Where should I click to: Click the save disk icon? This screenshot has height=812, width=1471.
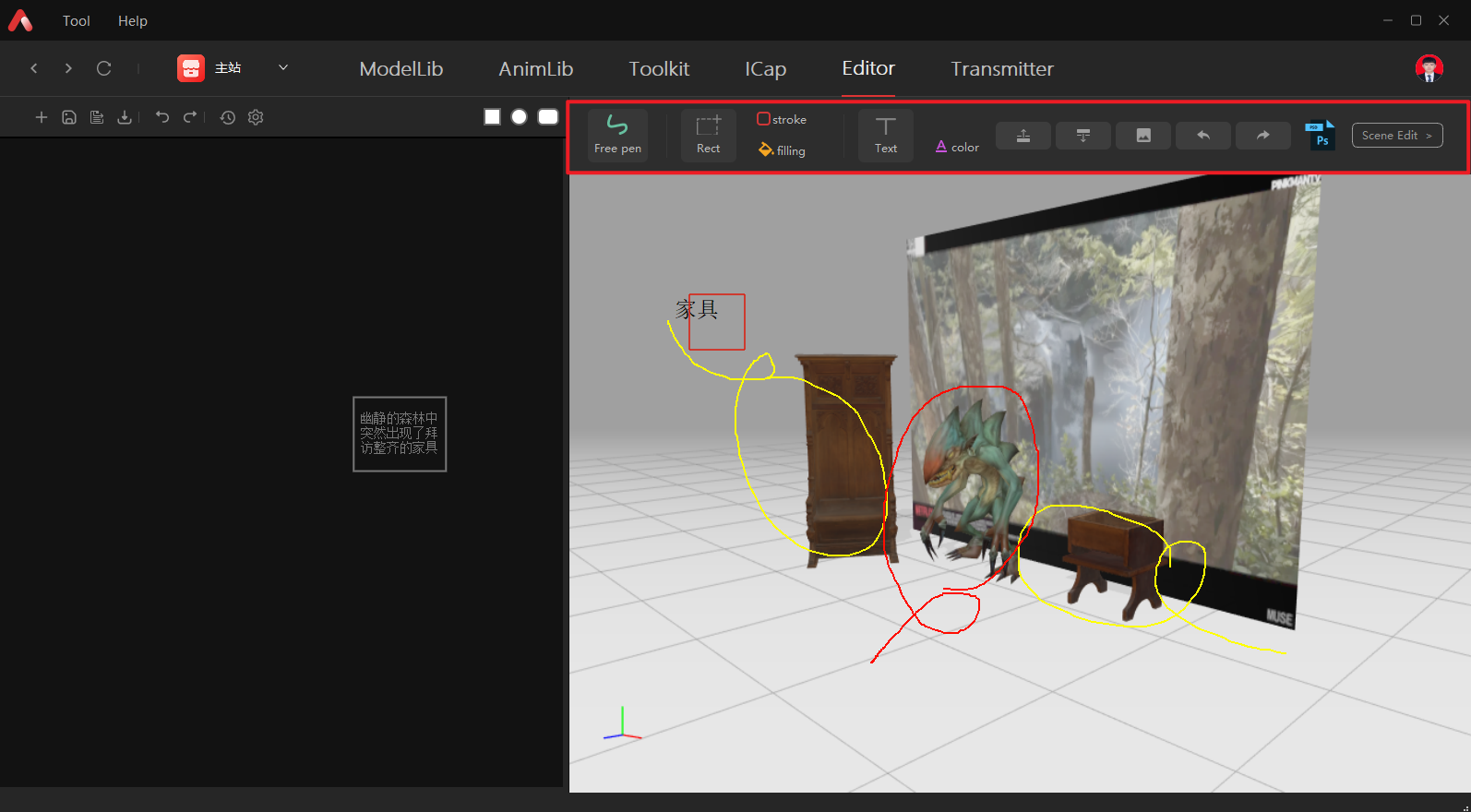tap(69, 117)
